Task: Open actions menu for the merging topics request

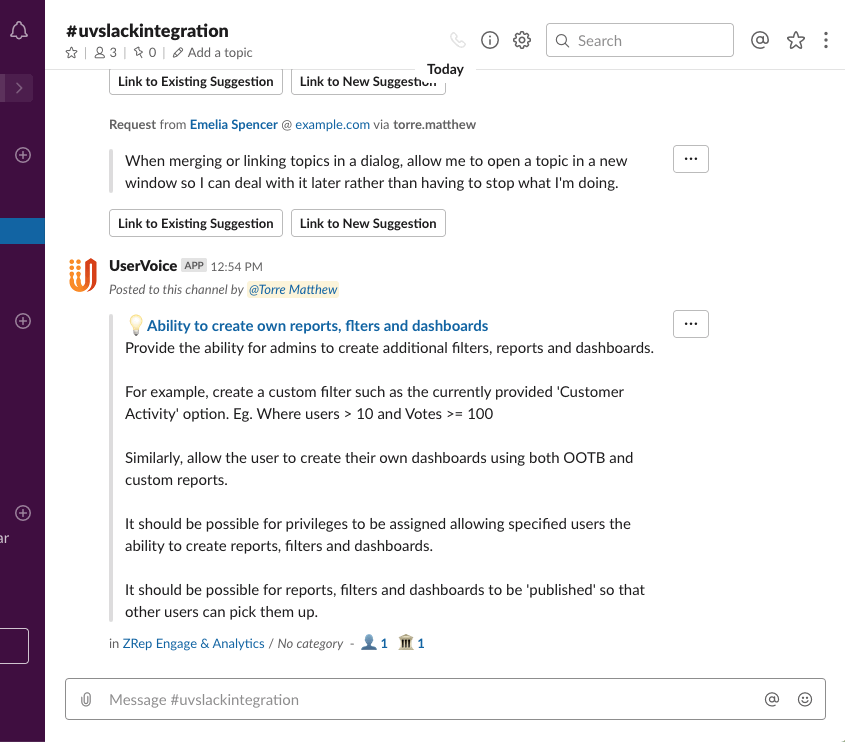Action: click(691, 159)
